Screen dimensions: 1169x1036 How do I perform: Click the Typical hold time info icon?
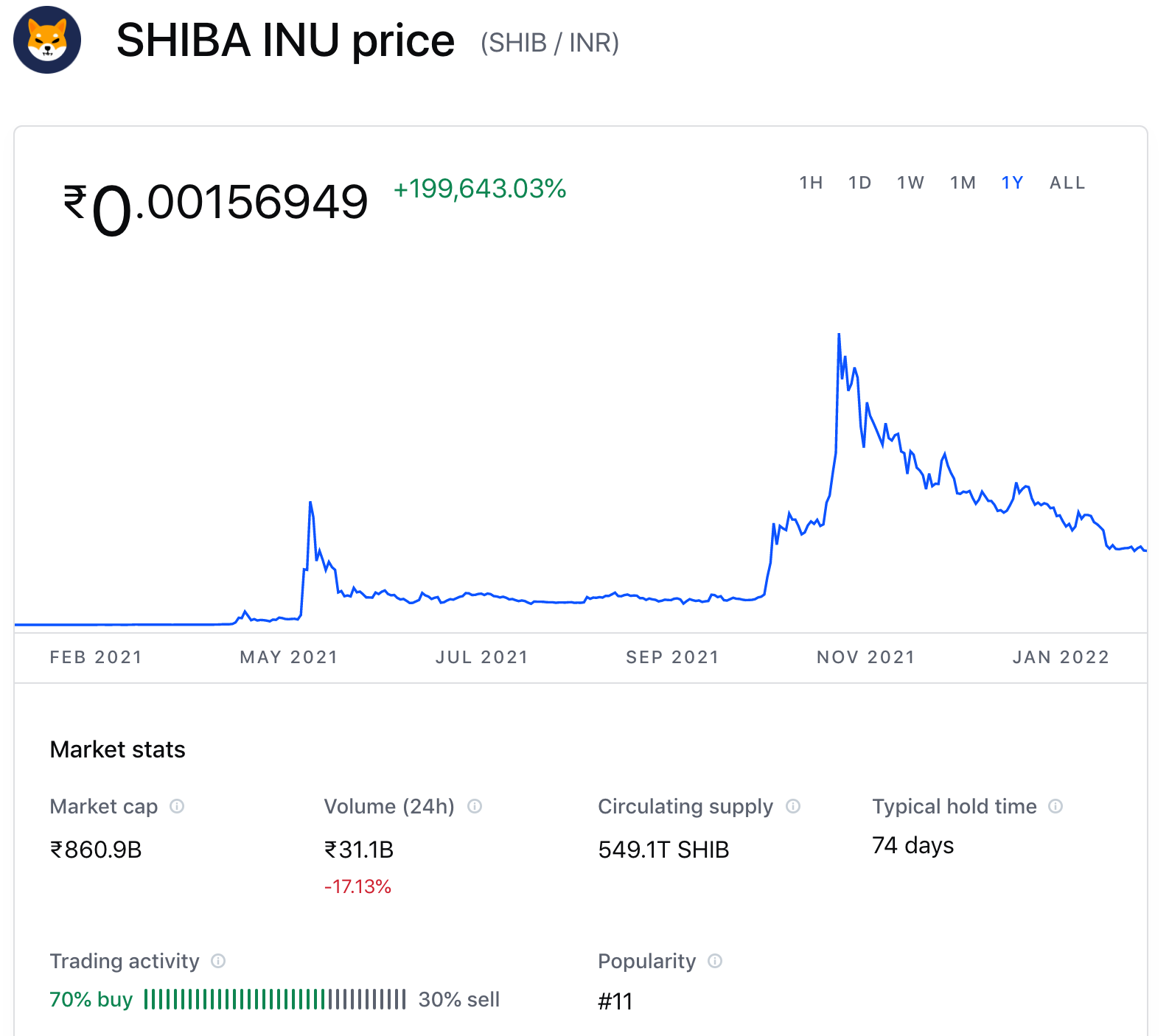(x=1055, y=806)
